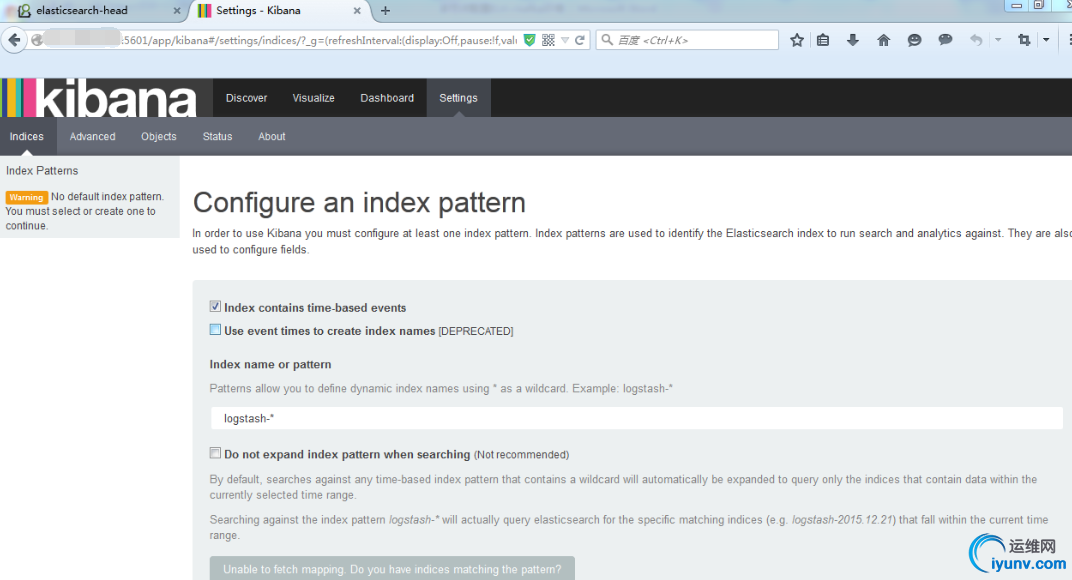The image size is (1072, 580).
Task: Enable Use event times to create index names
Action: point(215,330)
